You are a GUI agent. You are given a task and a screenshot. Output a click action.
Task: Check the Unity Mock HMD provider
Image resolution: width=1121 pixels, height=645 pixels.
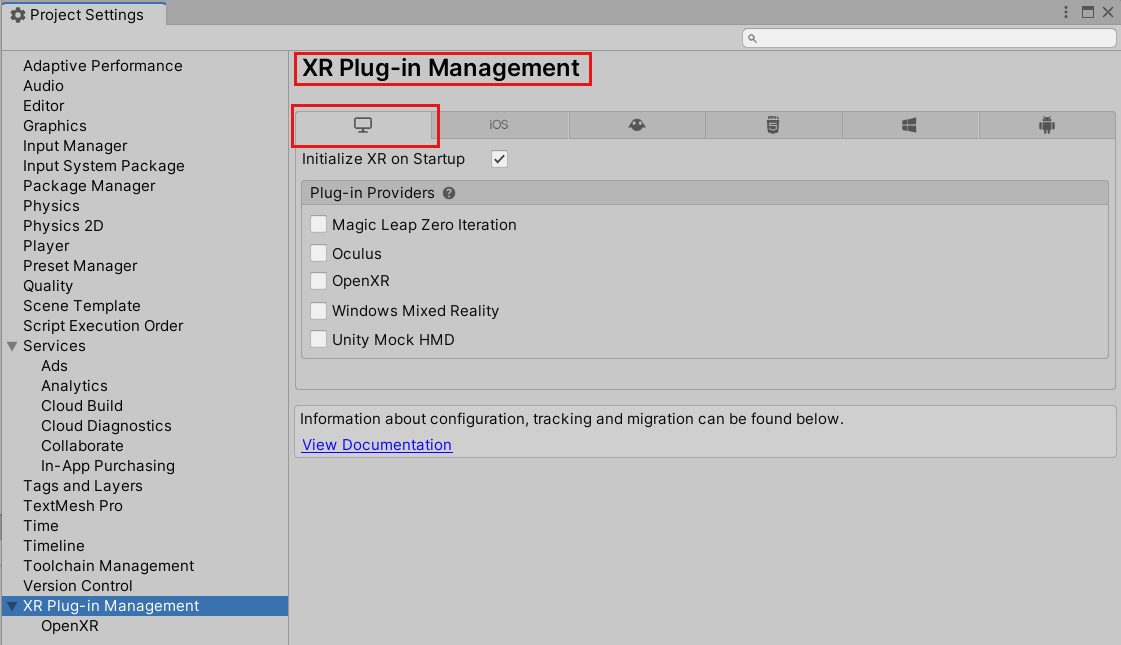point(318,338)
